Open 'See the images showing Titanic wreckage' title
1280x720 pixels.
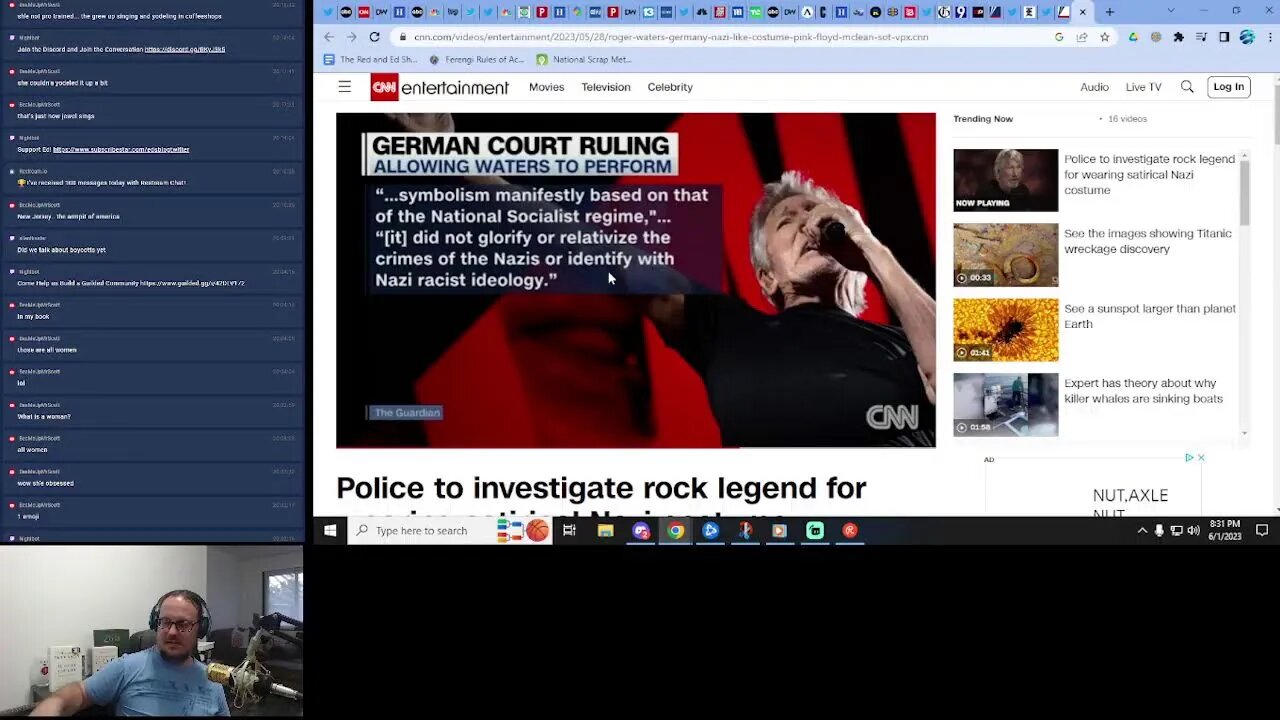[x=1148, y=241]
